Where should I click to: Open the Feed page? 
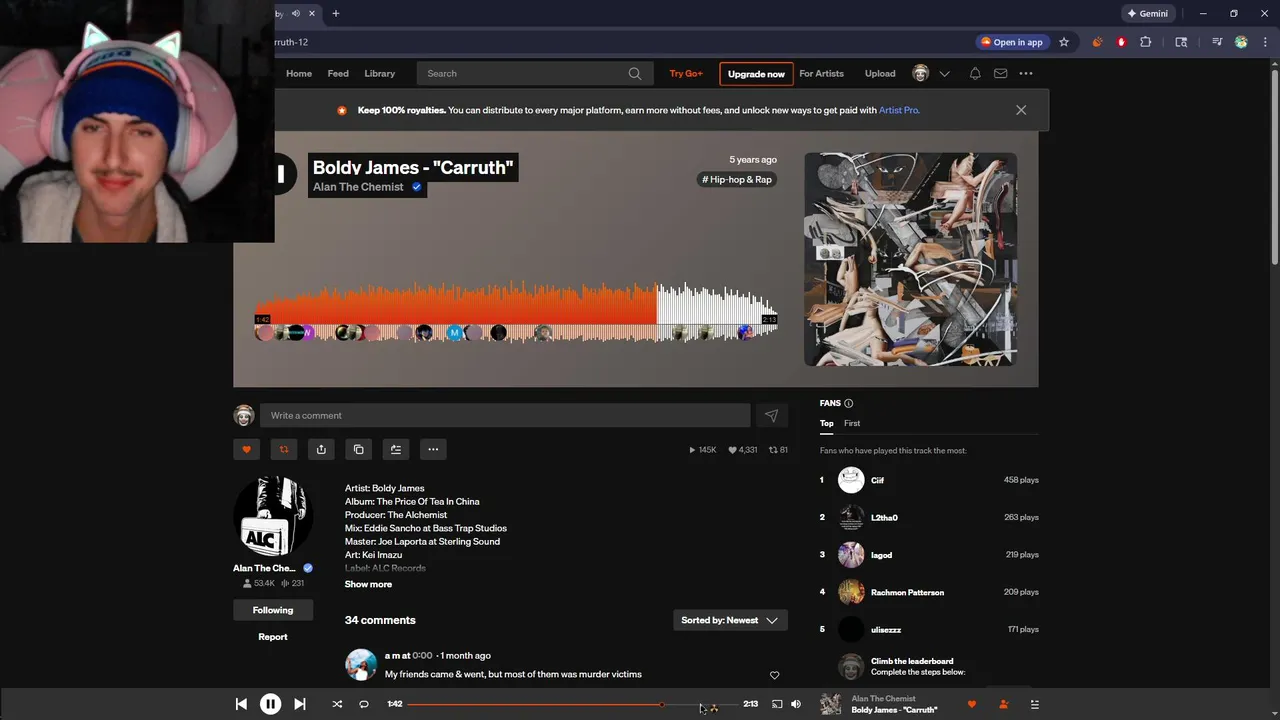338,73
